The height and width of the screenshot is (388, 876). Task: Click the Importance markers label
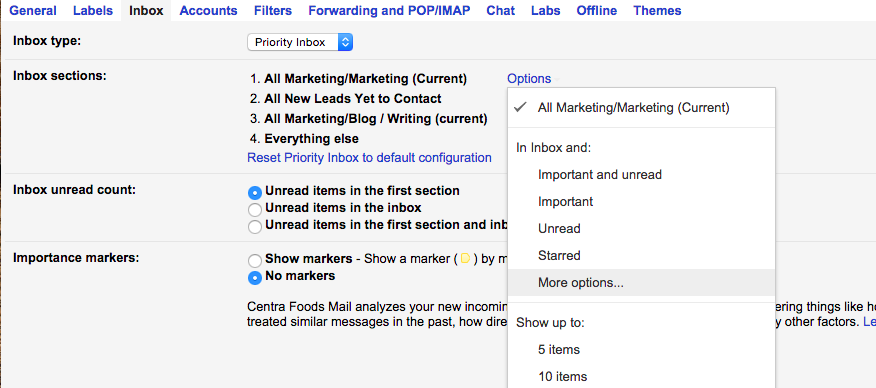coord(76,257)
